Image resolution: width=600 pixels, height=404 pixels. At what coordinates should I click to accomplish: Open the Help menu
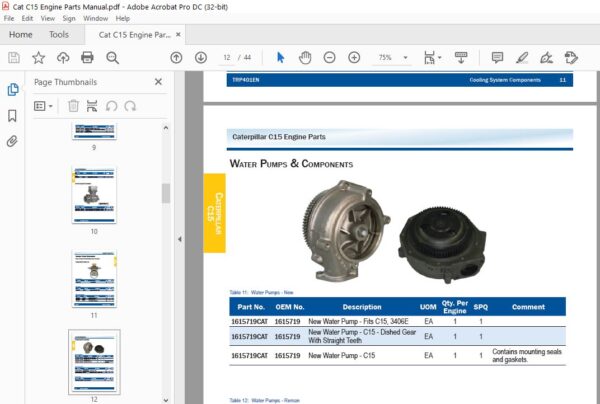coord(122,18)
